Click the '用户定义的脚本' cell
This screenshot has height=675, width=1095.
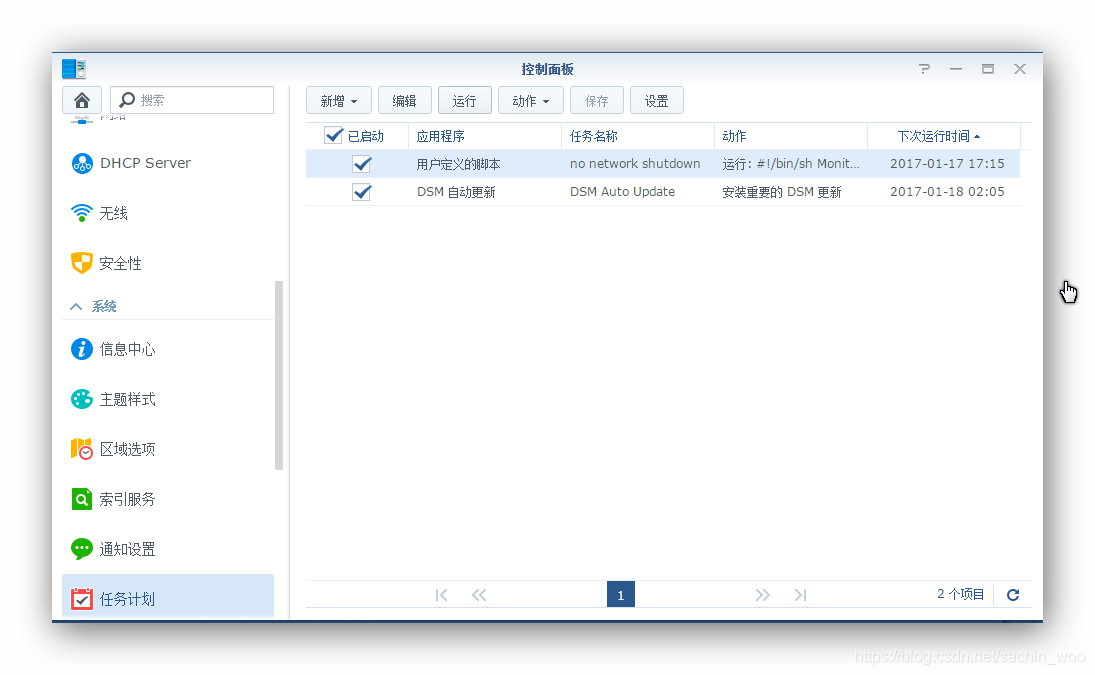pyautogui.click(x=458, y=164)
